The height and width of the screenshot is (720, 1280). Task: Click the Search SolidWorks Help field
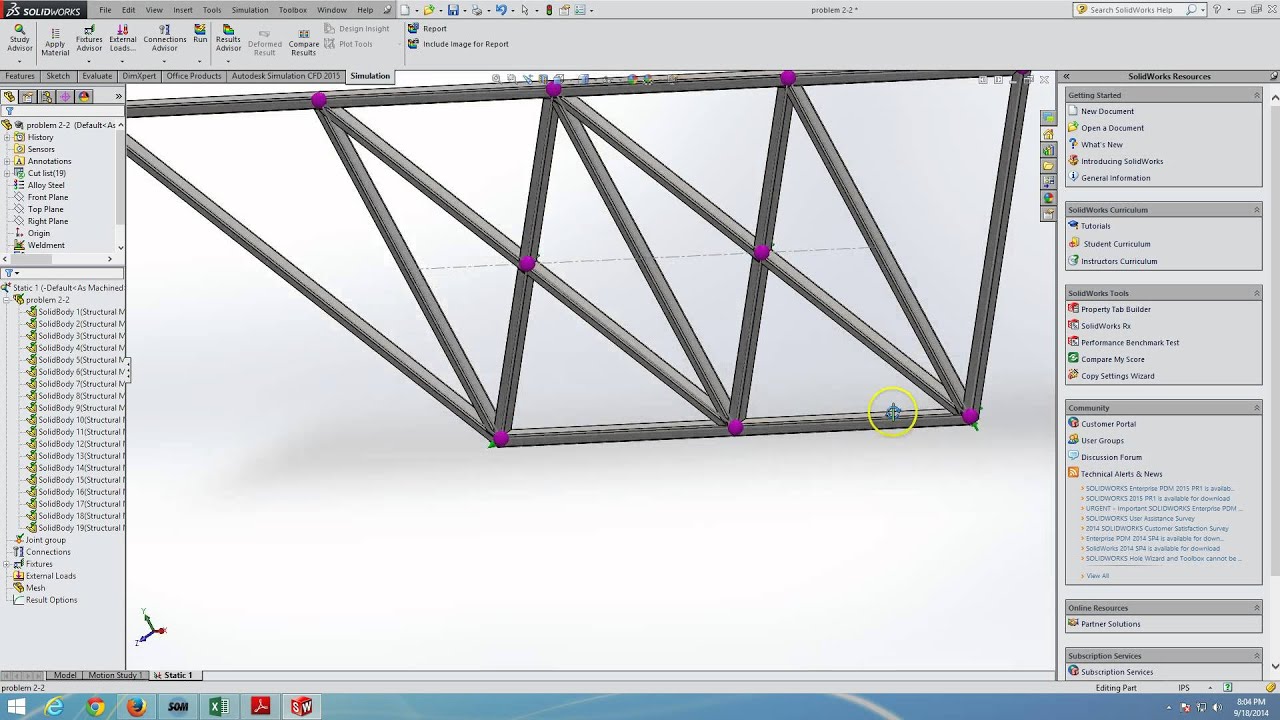(x=1139, y=10)
